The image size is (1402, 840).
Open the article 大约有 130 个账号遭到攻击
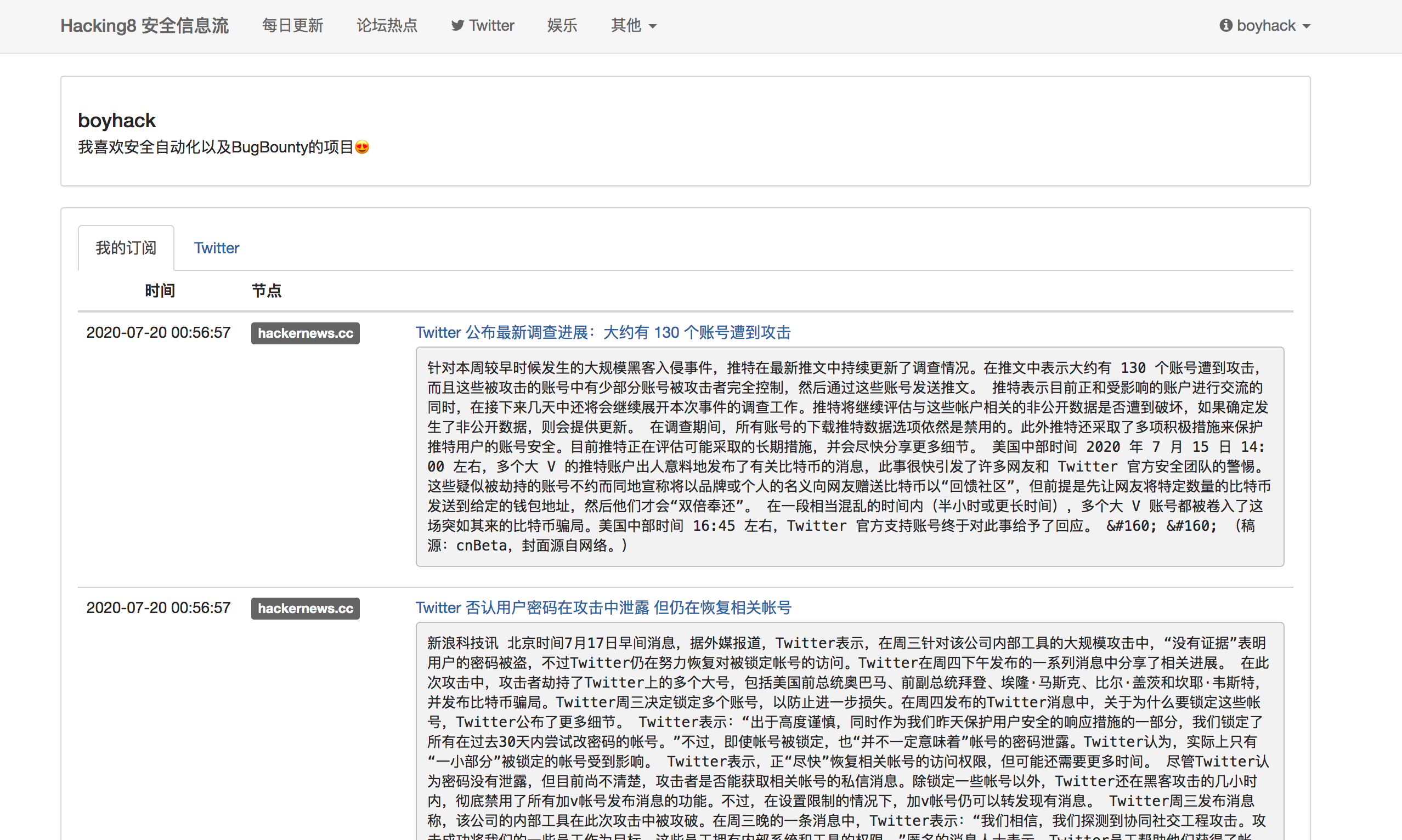(603, 332)
